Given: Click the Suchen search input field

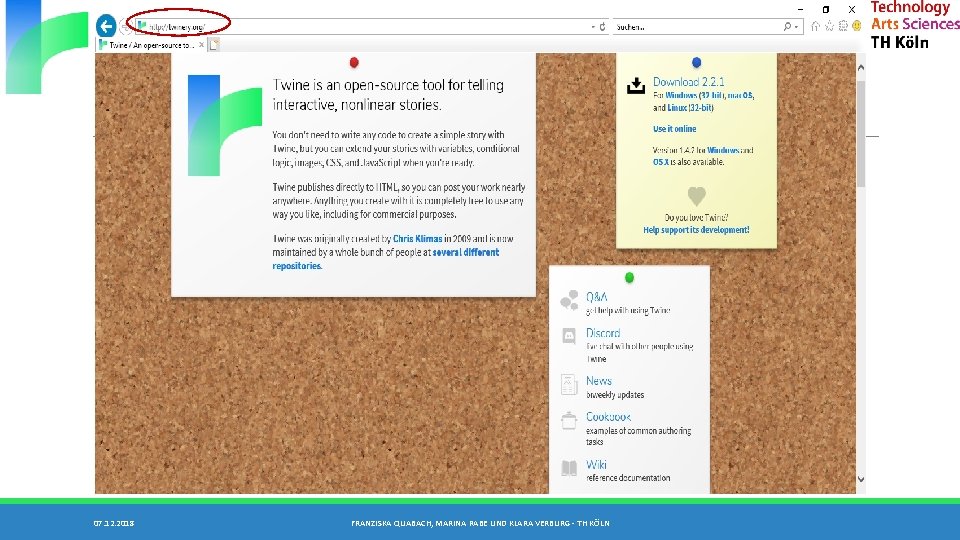Looking at the screenshot, I should [x=698, y=27].
